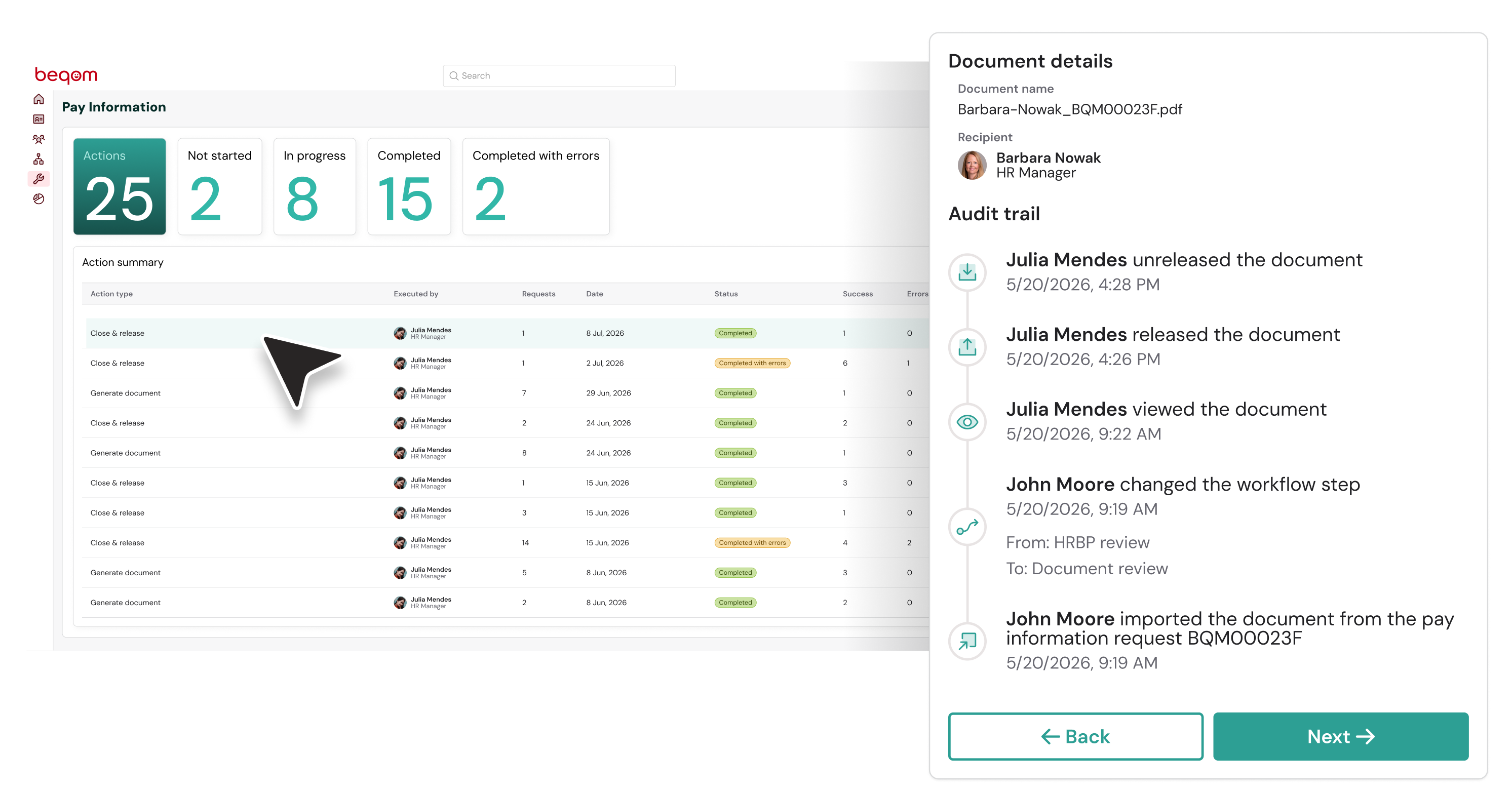Click Julia Mendes unreleased the document entry
Viewport: 1512px width, 794px height.
pos(1184,260)
